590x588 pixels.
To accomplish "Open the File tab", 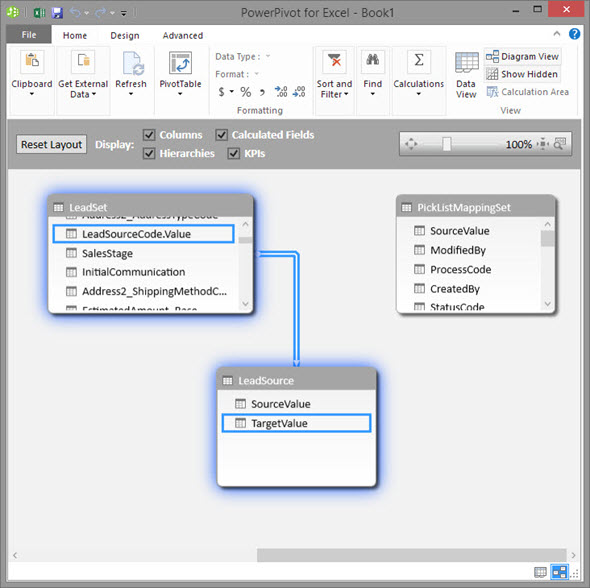I will [x=29, y=35].
